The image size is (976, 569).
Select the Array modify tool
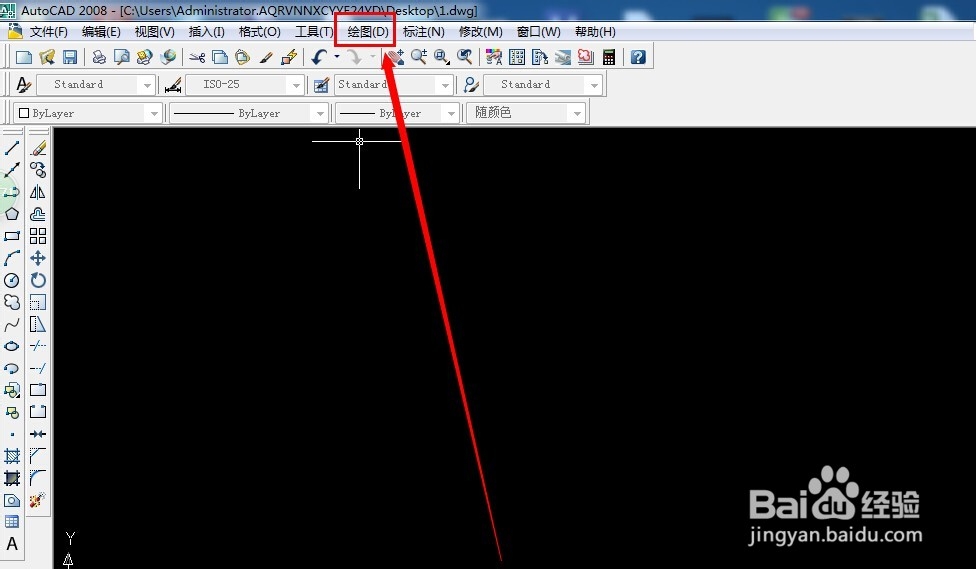tap(38, 236)
